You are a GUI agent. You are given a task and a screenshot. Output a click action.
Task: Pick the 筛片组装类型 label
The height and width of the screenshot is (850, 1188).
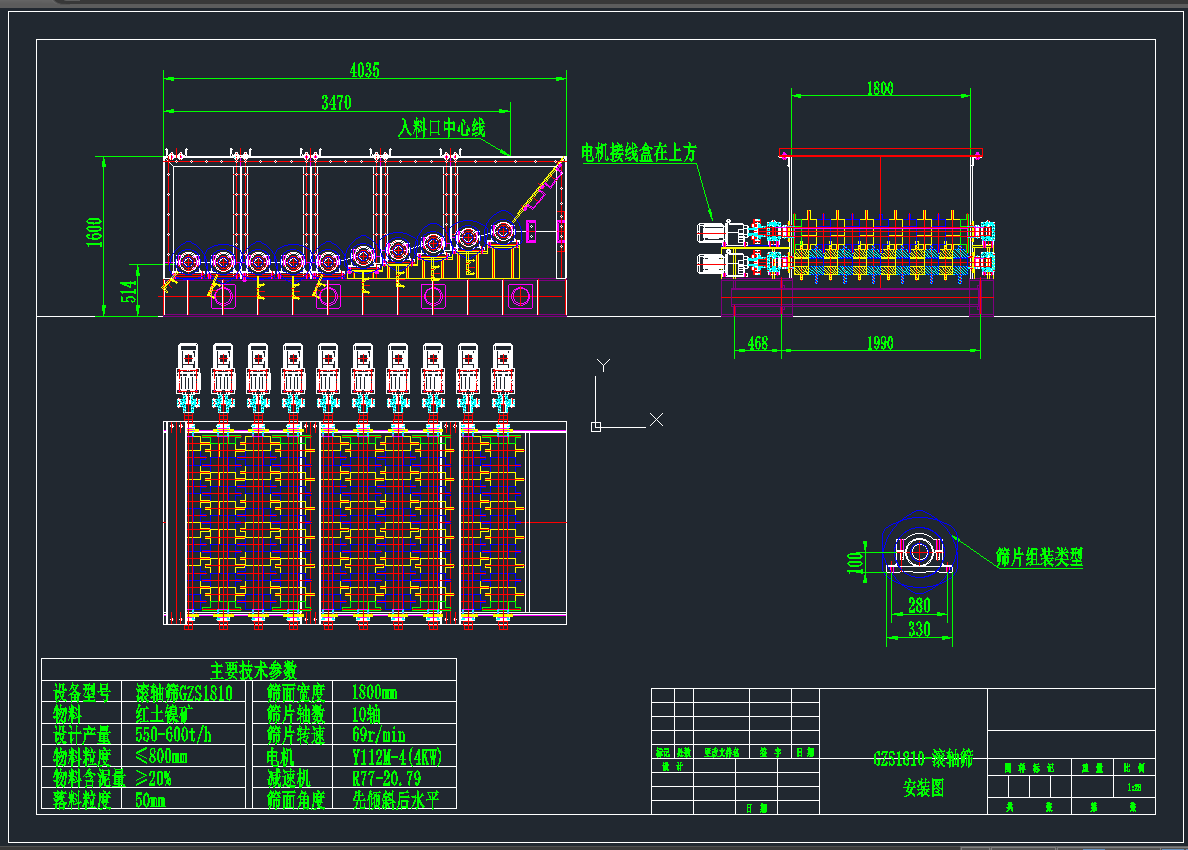click(1040, 558)
